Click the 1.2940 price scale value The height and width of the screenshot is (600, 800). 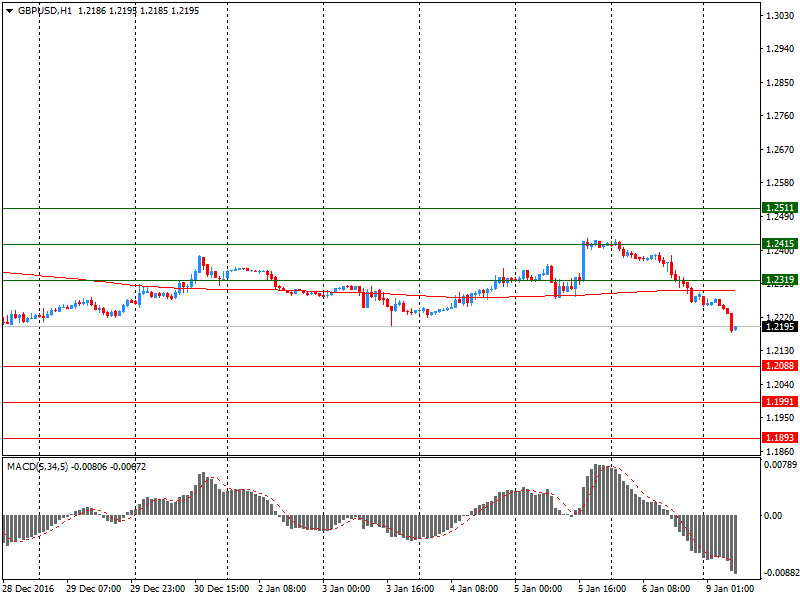780,49
